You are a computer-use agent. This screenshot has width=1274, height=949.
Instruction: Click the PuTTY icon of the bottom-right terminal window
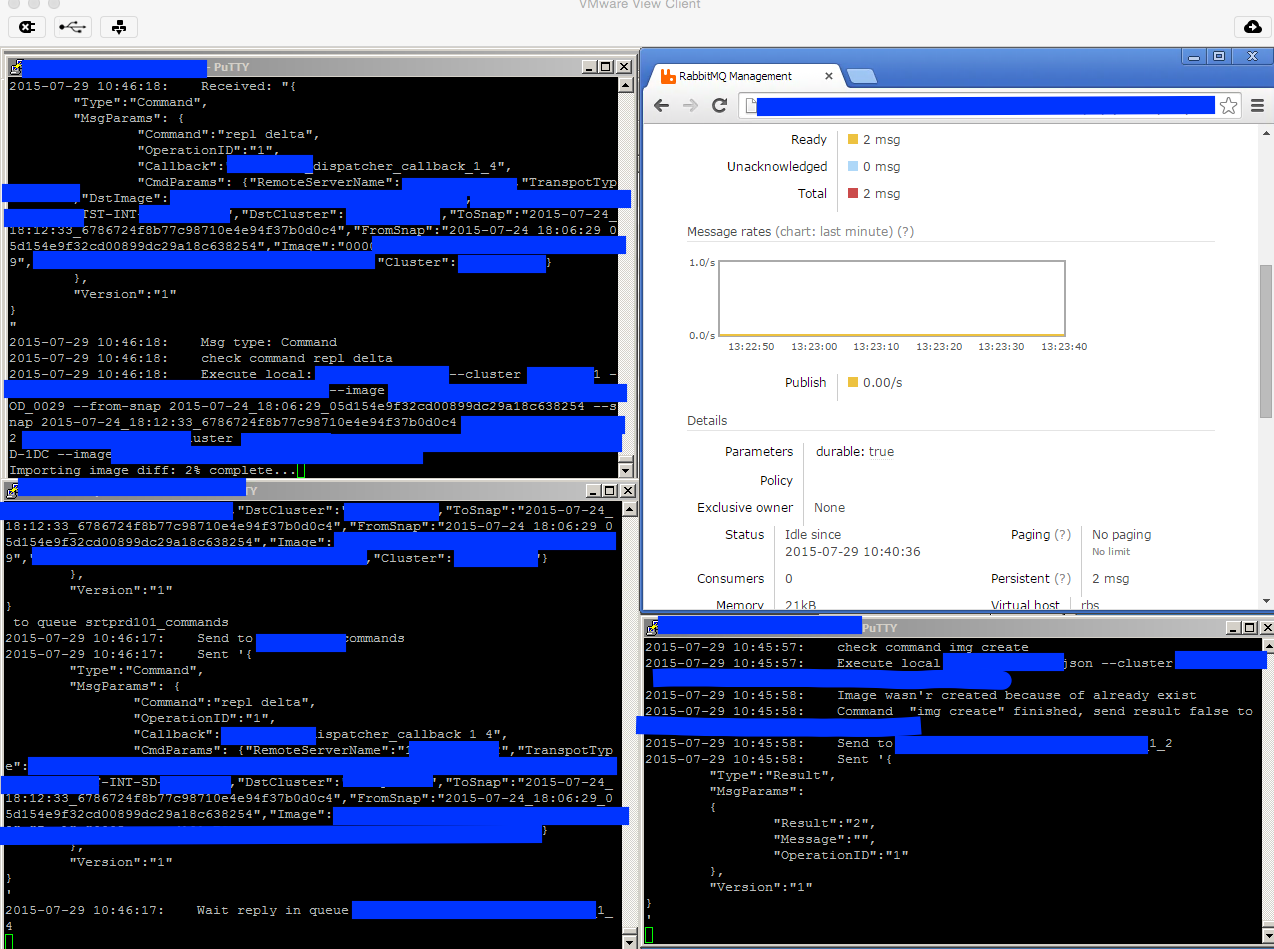(652, 627)
